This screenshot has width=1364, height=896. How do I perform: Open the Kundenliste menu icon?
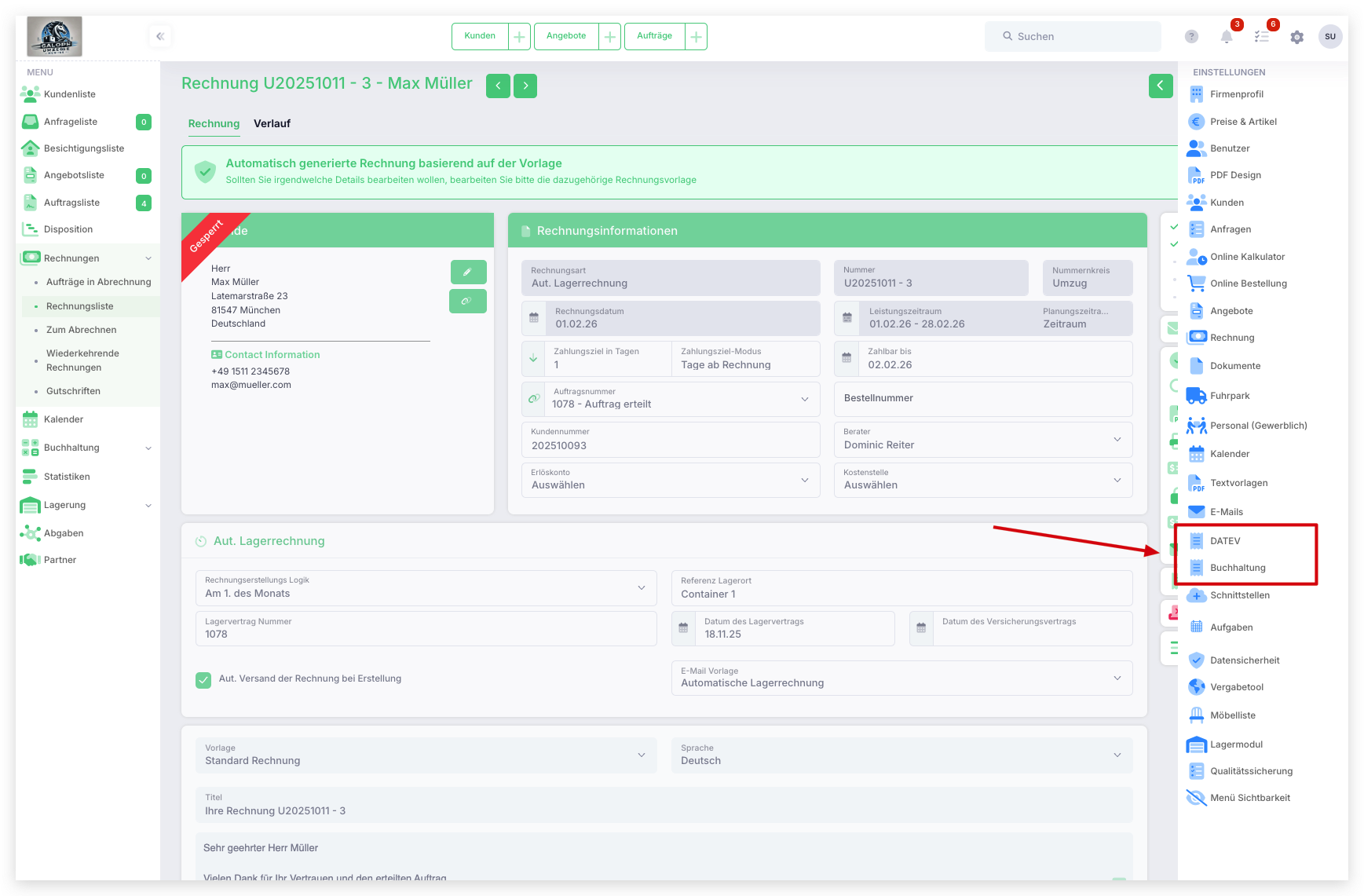[30, 94]
